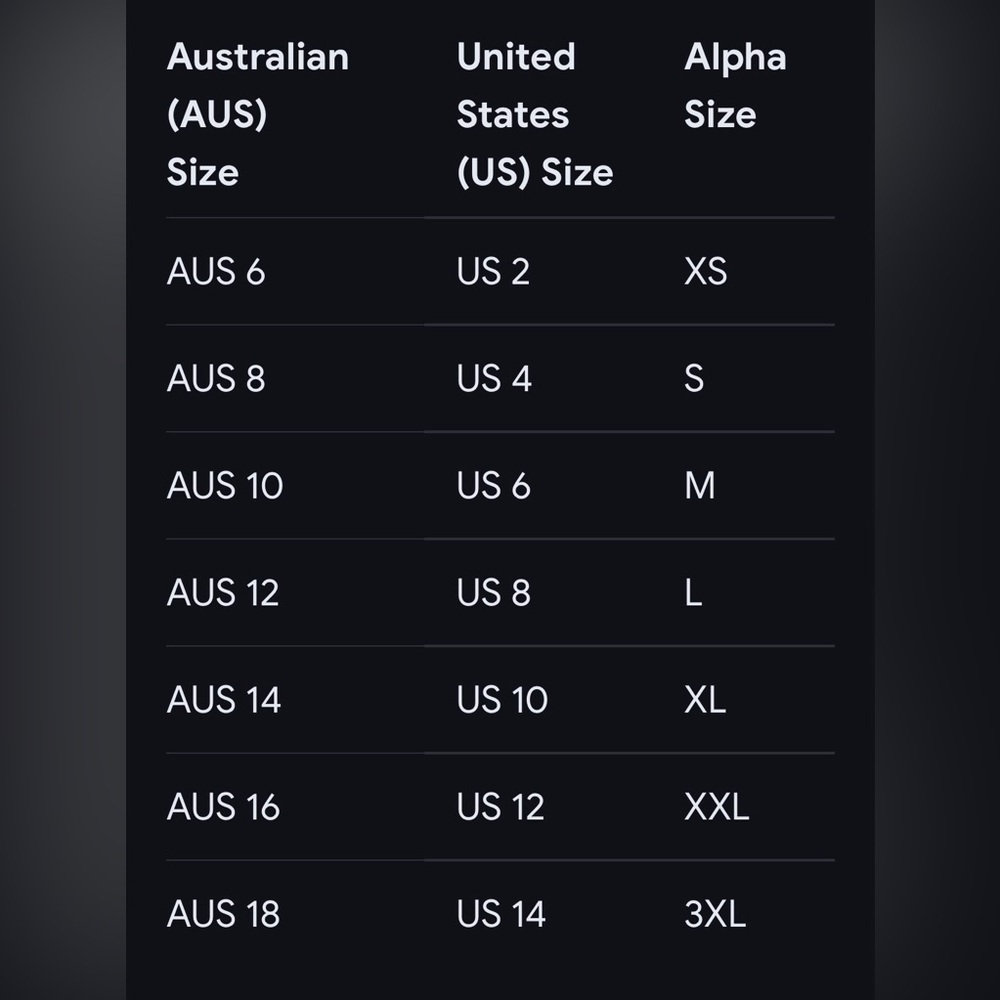Click the AUS 12 cell
This screenshot has height=1000, width=1000.
(223, 592)
